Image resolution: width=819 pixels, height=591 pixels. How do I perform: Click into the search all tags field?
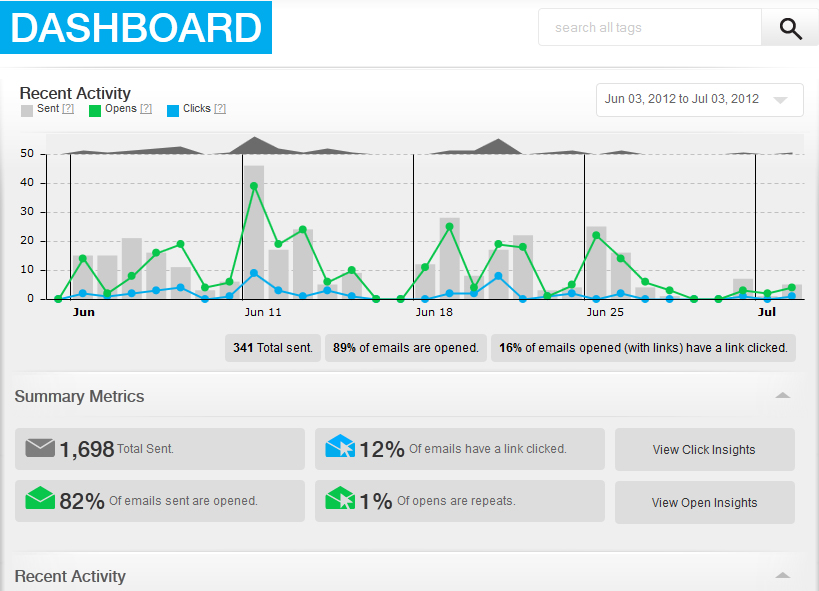point(650,28)
